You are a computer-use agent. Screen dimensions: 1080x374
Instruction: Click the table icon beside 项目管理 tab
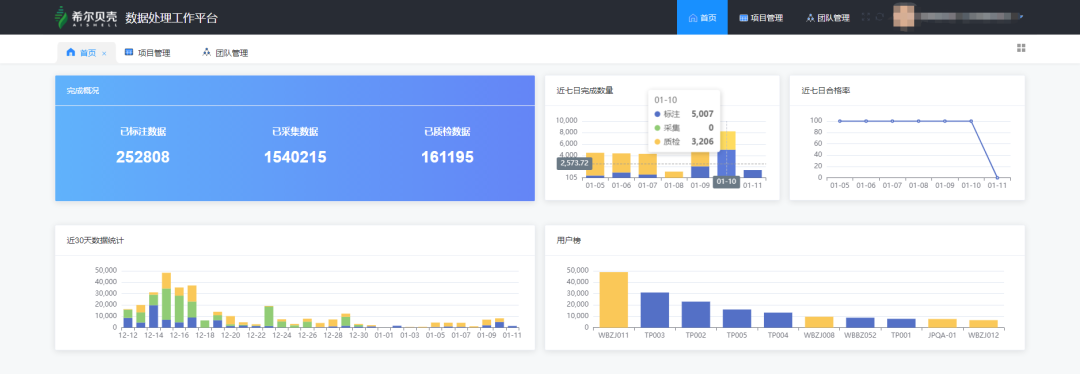[x=129, y=52]
